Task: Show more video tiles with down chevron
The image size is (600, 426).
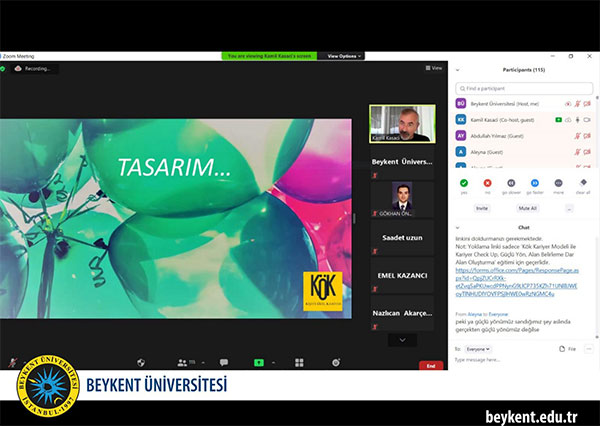Action: coord(402,340)
